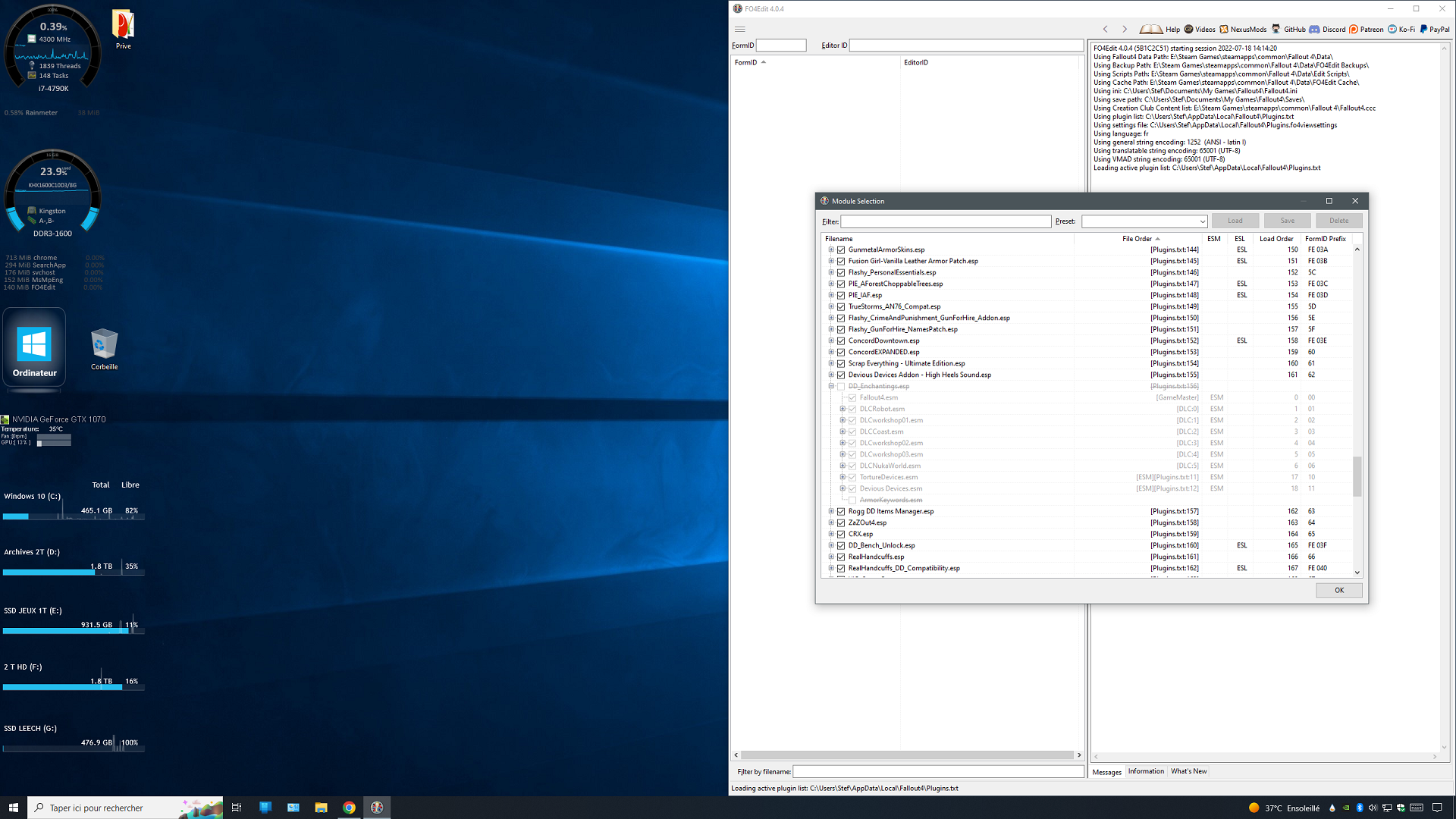Open the FO4Edit hamburger menu
Screen dimensions: 1456x819
point(740,30)
